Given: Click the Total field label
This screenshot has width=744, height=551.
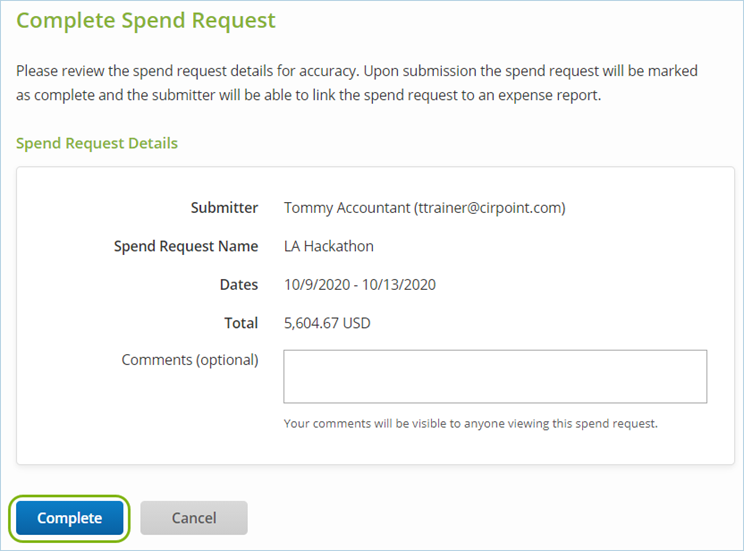Looking at the screenshot, I should pyautogui.click(x=241, y=323).
